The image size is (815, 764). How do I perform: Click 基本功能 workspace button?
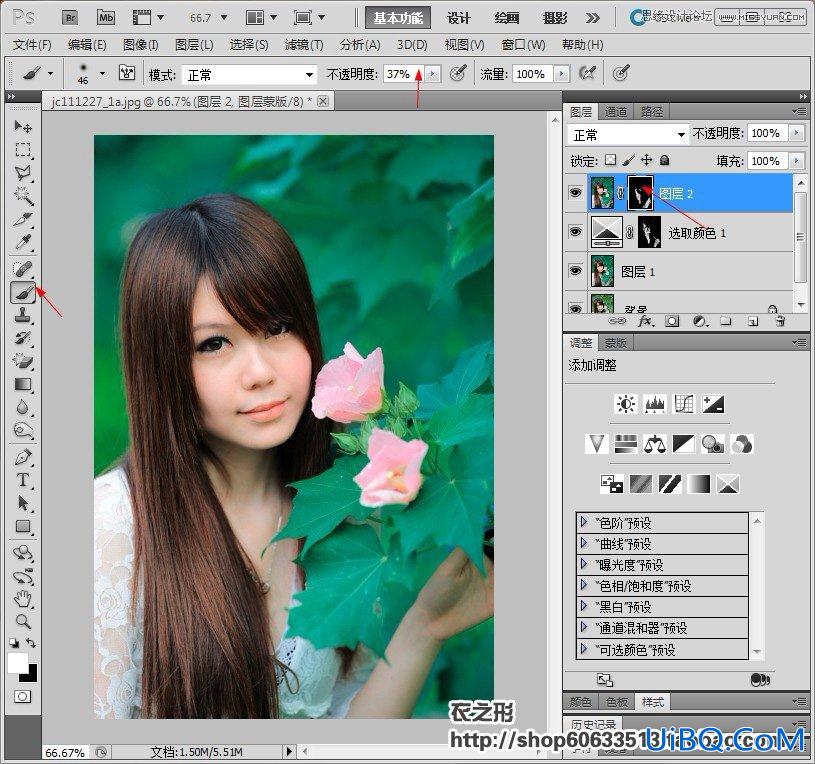tap(398, 18)
